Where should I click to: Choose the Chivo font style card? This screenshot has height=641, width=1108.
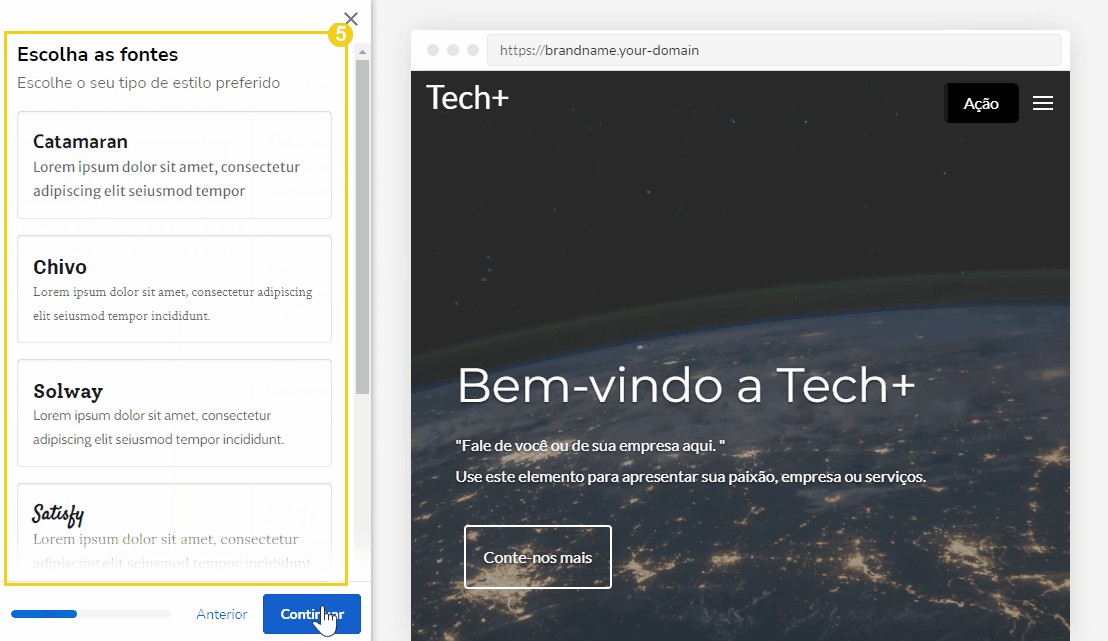point(175,289)
